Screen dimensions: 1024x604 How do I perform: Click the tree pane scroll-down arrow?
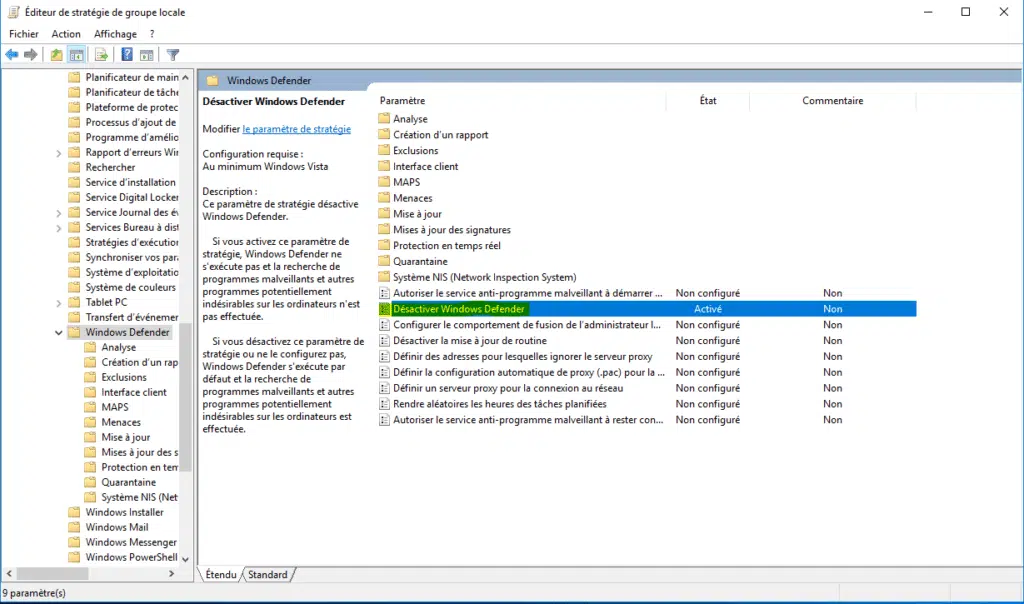(x=185, y=560)
